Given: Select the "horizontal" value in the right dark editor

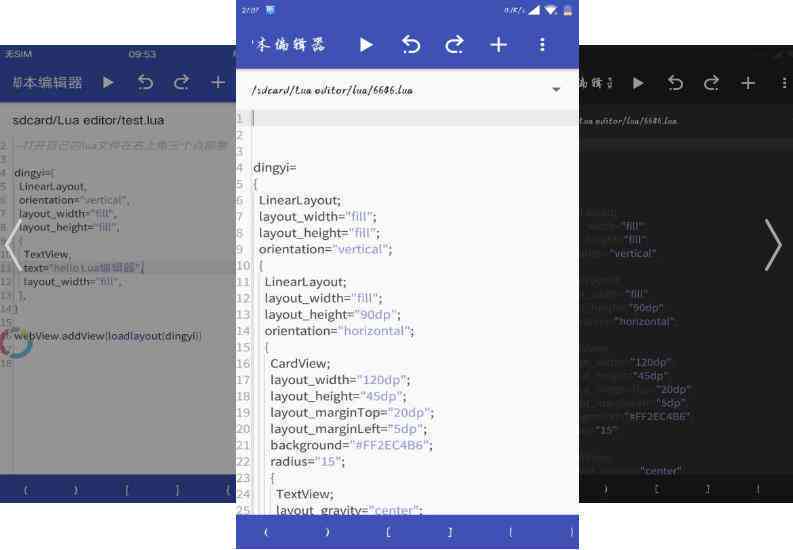Looking at the screenshot, I should 643,322.
